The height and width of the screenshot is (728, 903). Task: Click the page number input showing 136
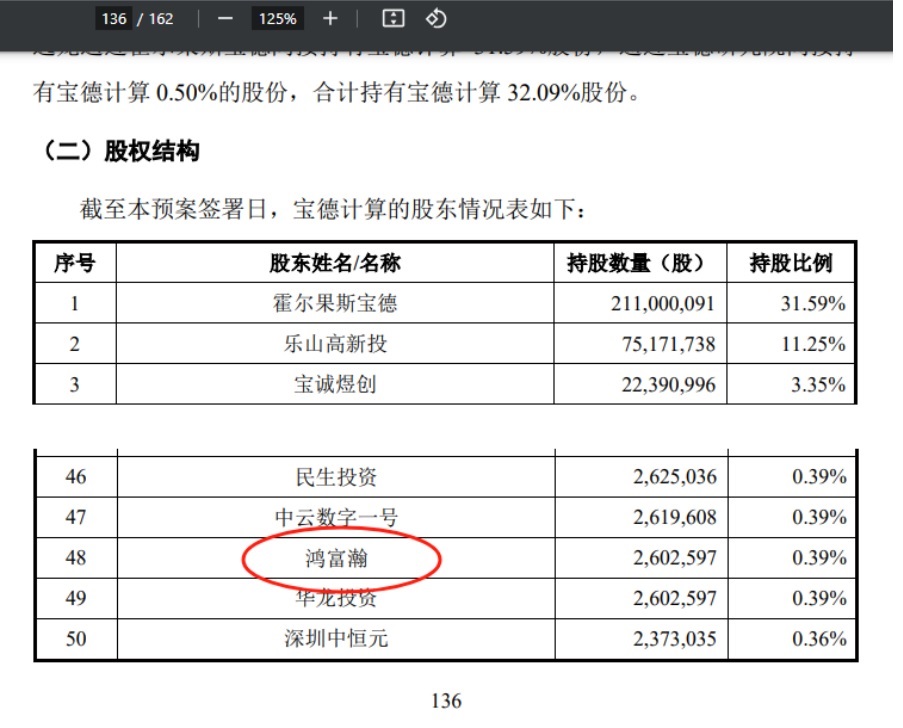113,18
